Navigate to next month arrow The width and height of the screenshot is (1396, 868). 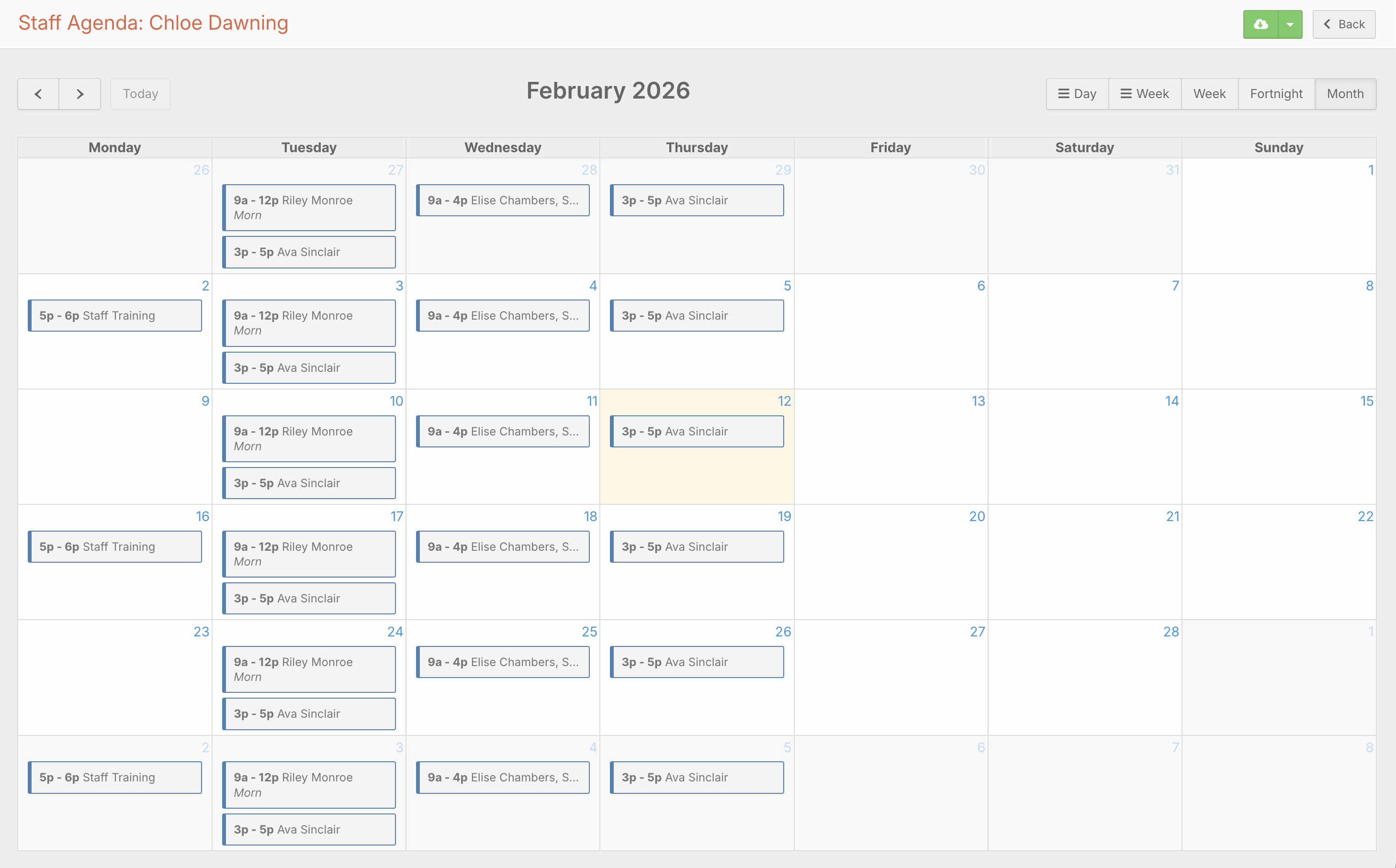(x=80, y=94)
